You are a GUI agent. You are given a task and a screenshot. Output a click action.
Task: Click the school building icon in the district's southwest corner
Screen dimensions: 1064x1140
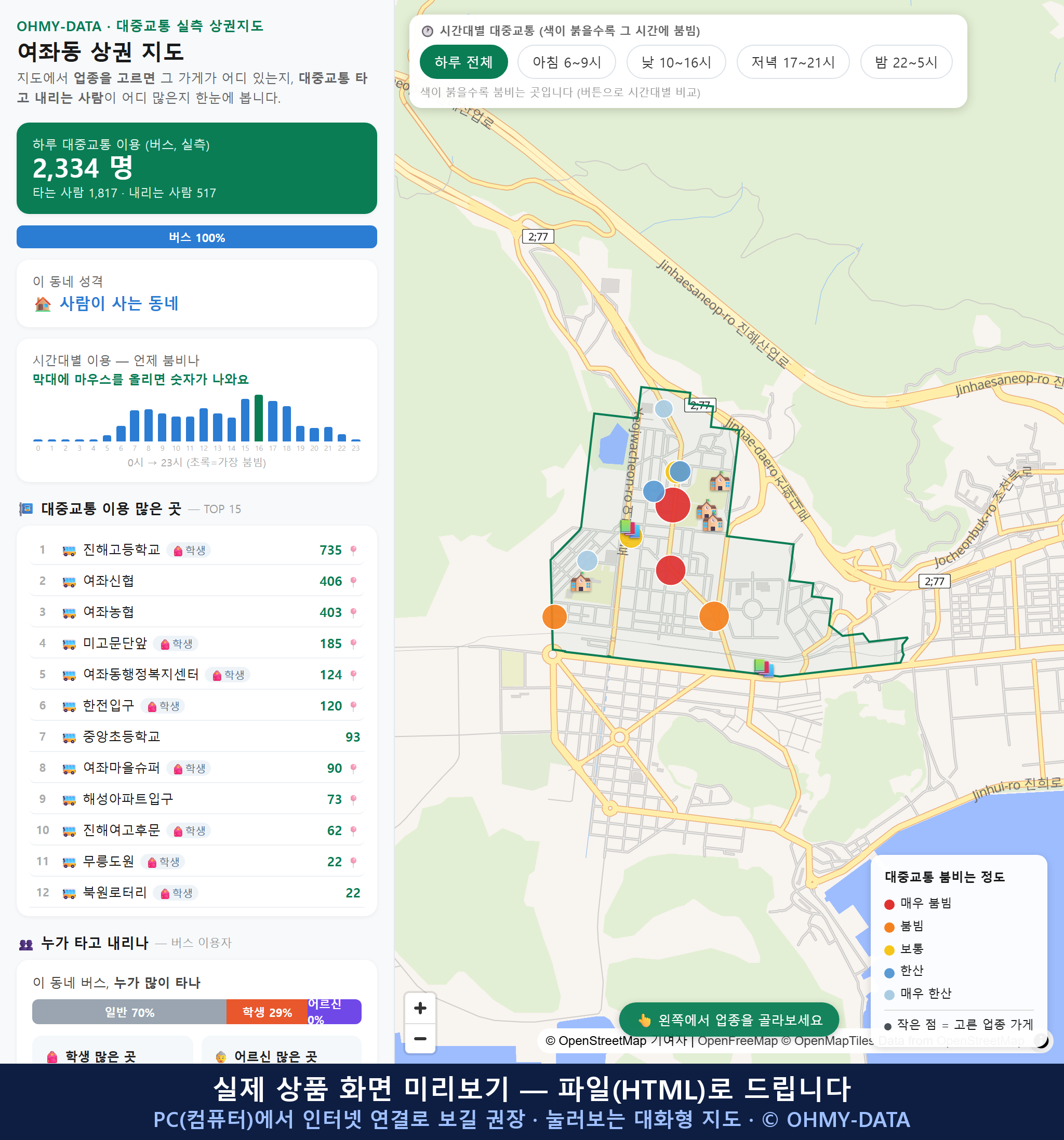[x=580, y=583]
